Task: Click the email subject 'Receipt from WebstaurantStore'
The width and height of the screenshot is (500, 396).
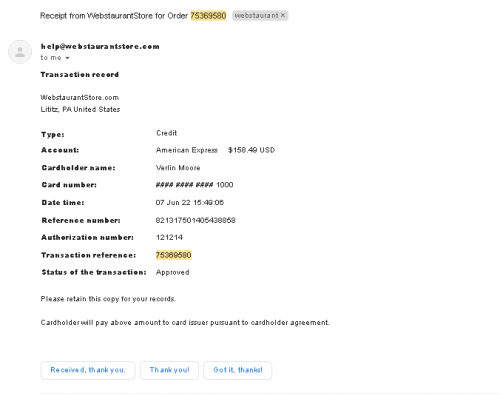Action: click(x=114, y=16)
